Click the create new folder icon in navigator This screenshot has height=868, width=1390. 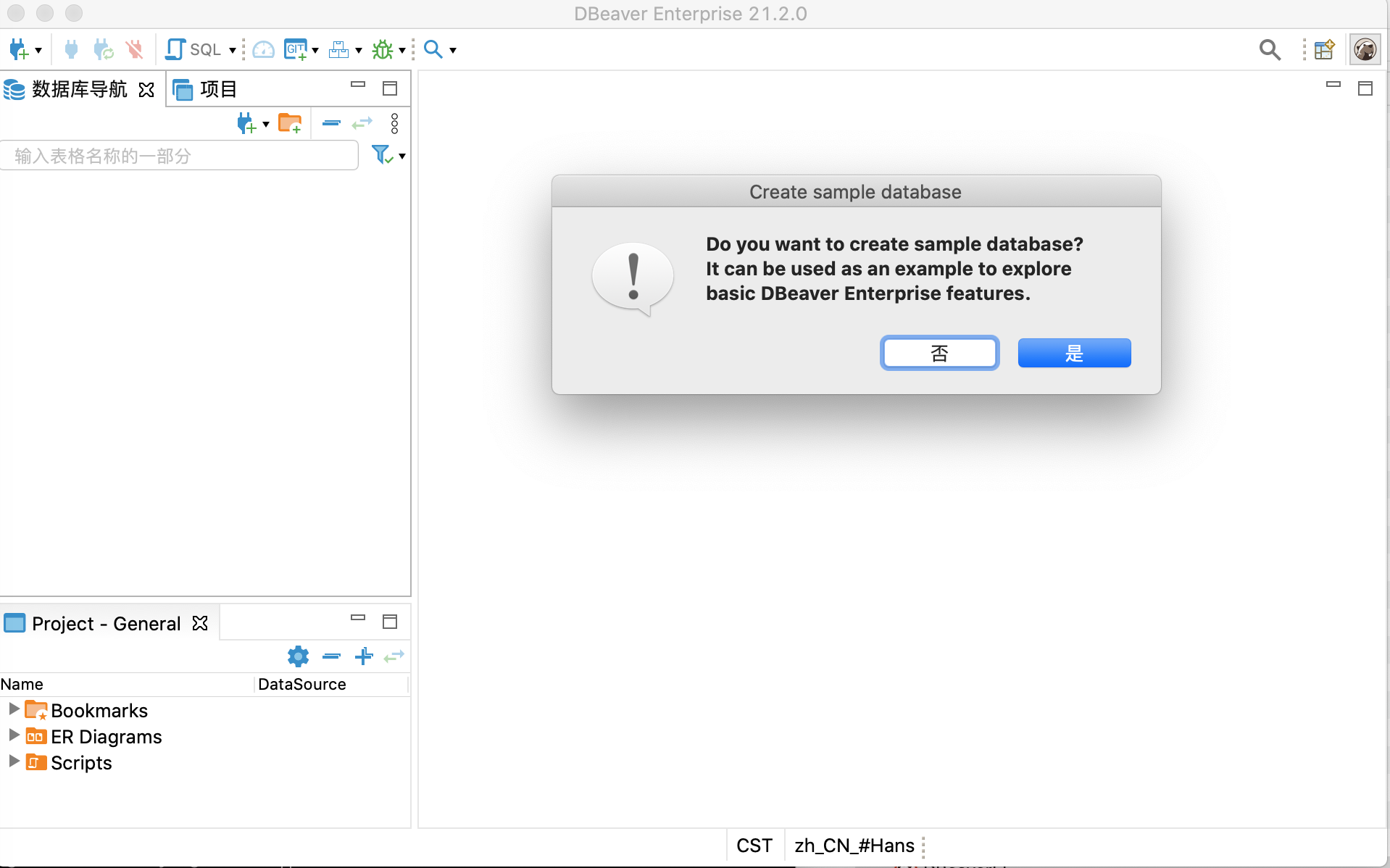click(x=290, y=123)
